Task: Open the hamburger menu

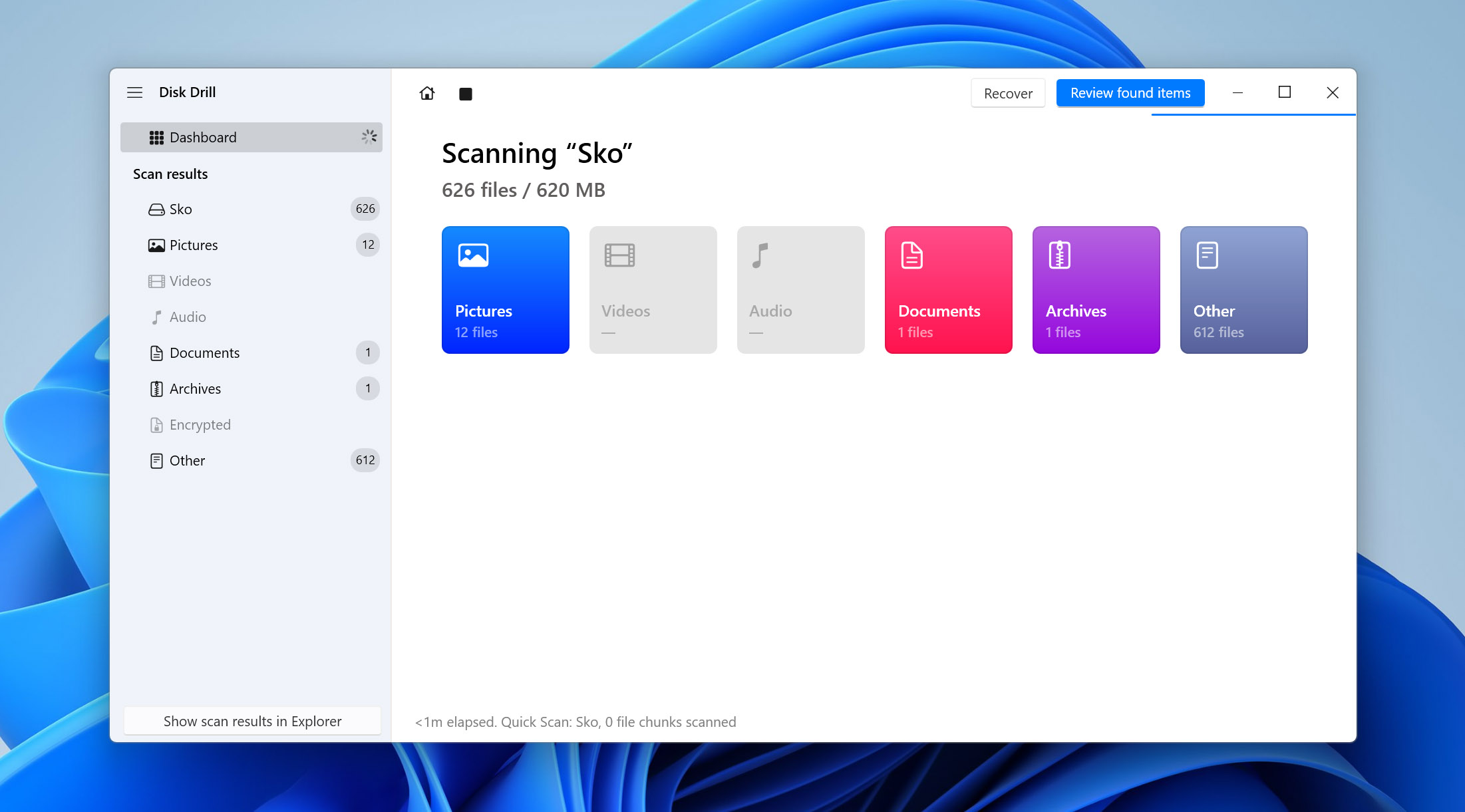Action: (134, 92)
